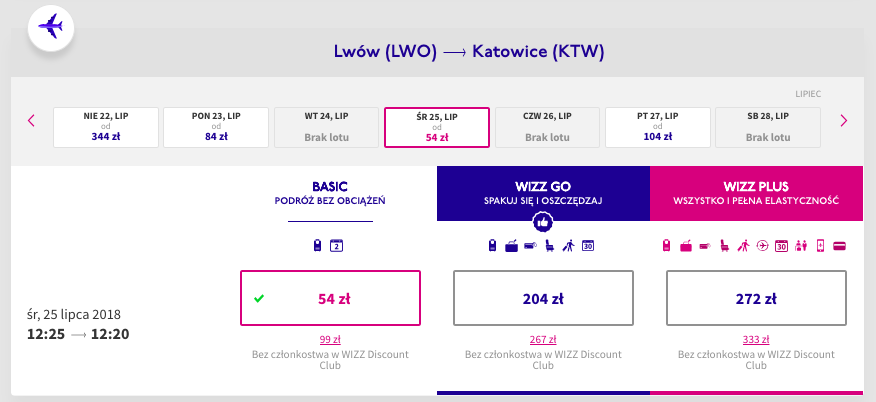Viewport: 876px width, 402px height.
Task: Open the 333 zł non-member price link
Action: [756, 339]
